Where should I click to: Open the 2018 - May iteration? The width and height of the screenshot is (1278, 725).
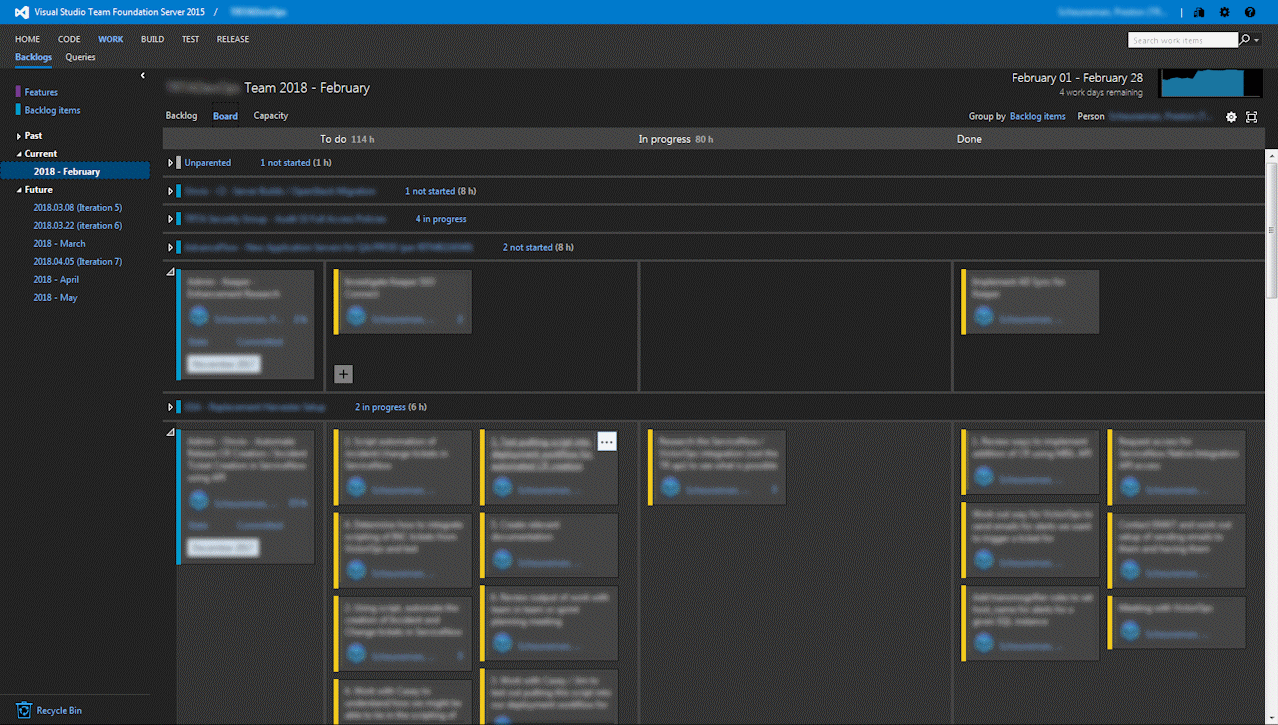tap(55, 298)
